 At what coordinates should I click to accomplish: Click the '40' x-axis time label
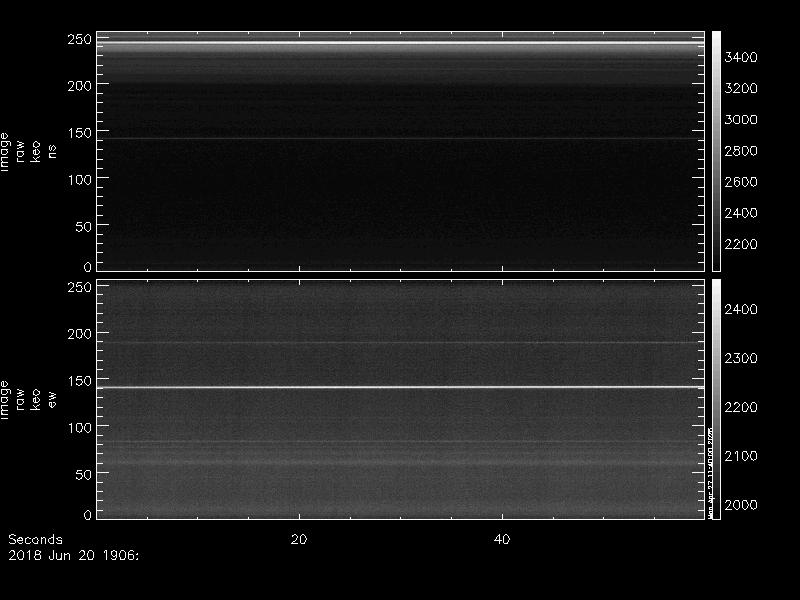(502, 539)
